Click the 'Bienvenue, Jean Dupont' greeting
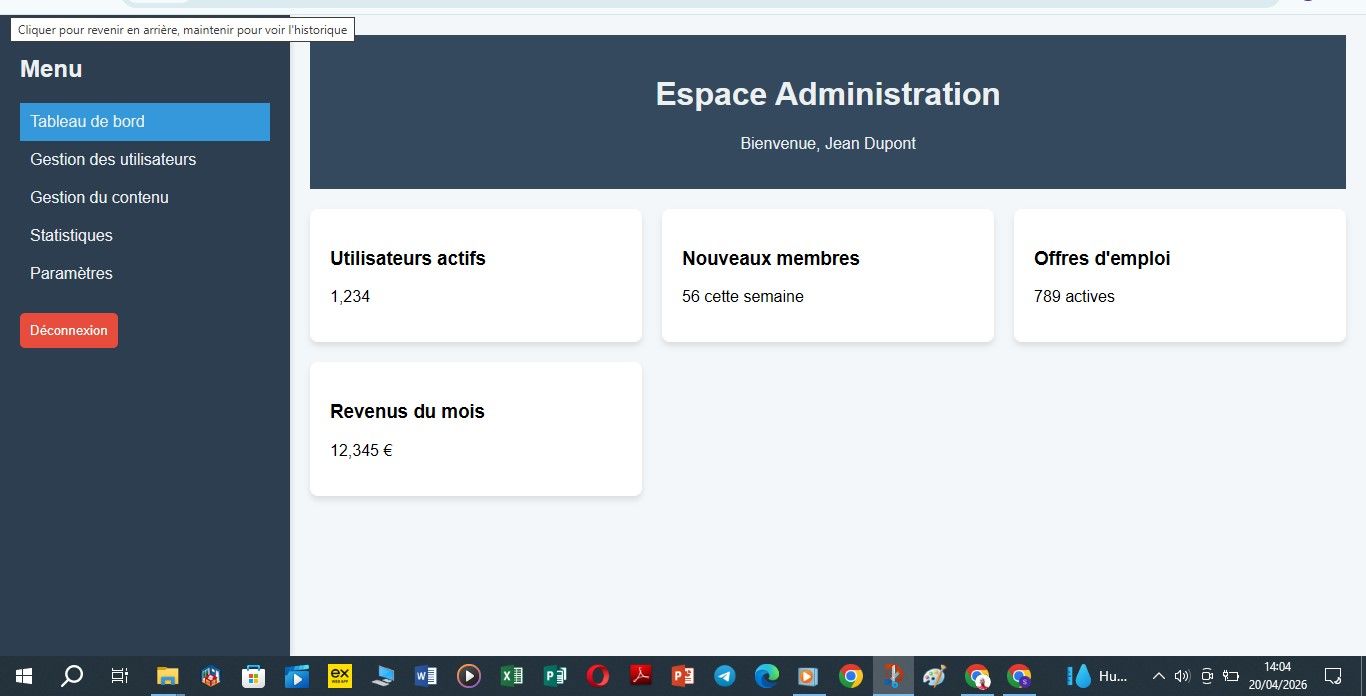 click(x=828, y=144)
